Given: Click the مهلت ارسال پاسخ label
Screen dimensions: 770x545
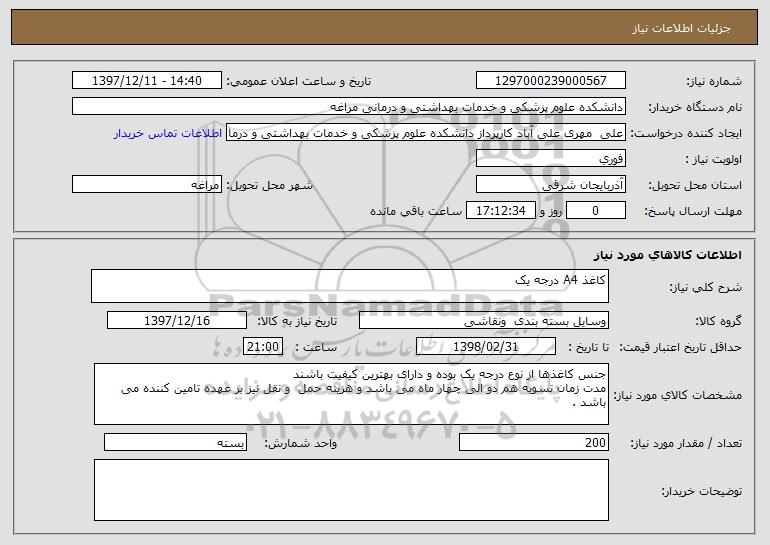Looking at the screenshot, I should coord(693,212).
